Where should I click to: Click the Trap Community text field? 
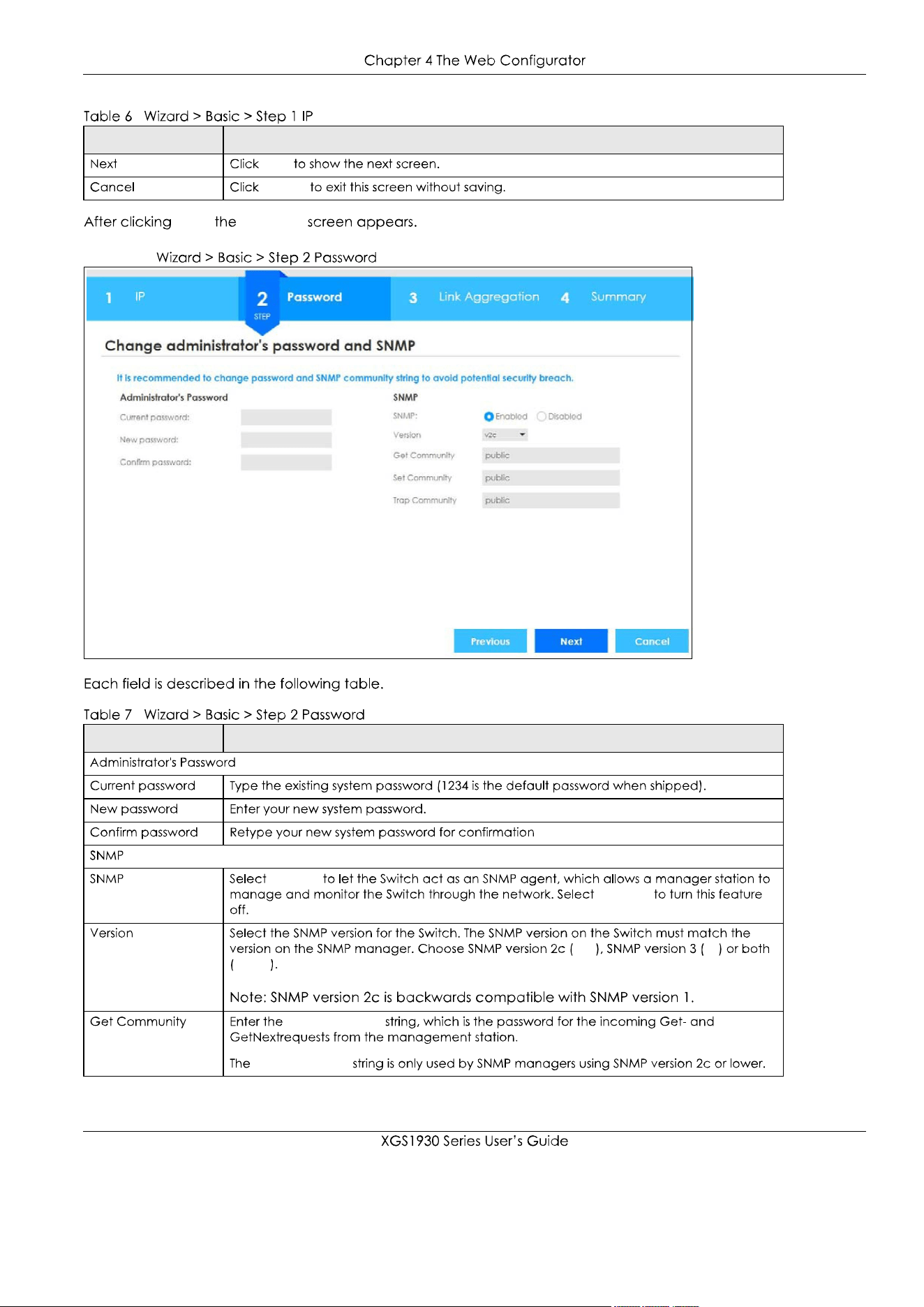(x=551, y=500)
